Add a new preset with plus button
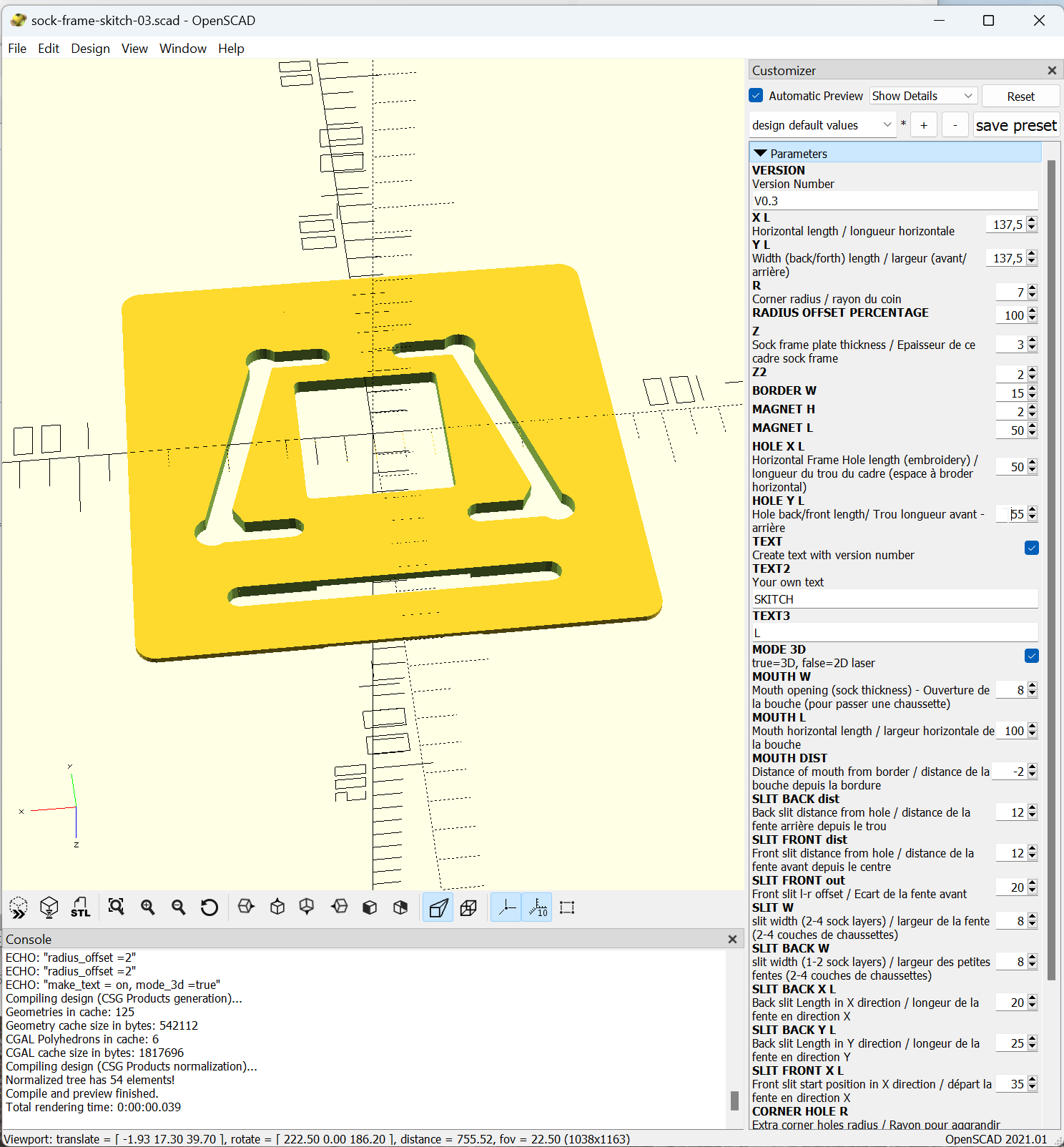 click(924, 125)
